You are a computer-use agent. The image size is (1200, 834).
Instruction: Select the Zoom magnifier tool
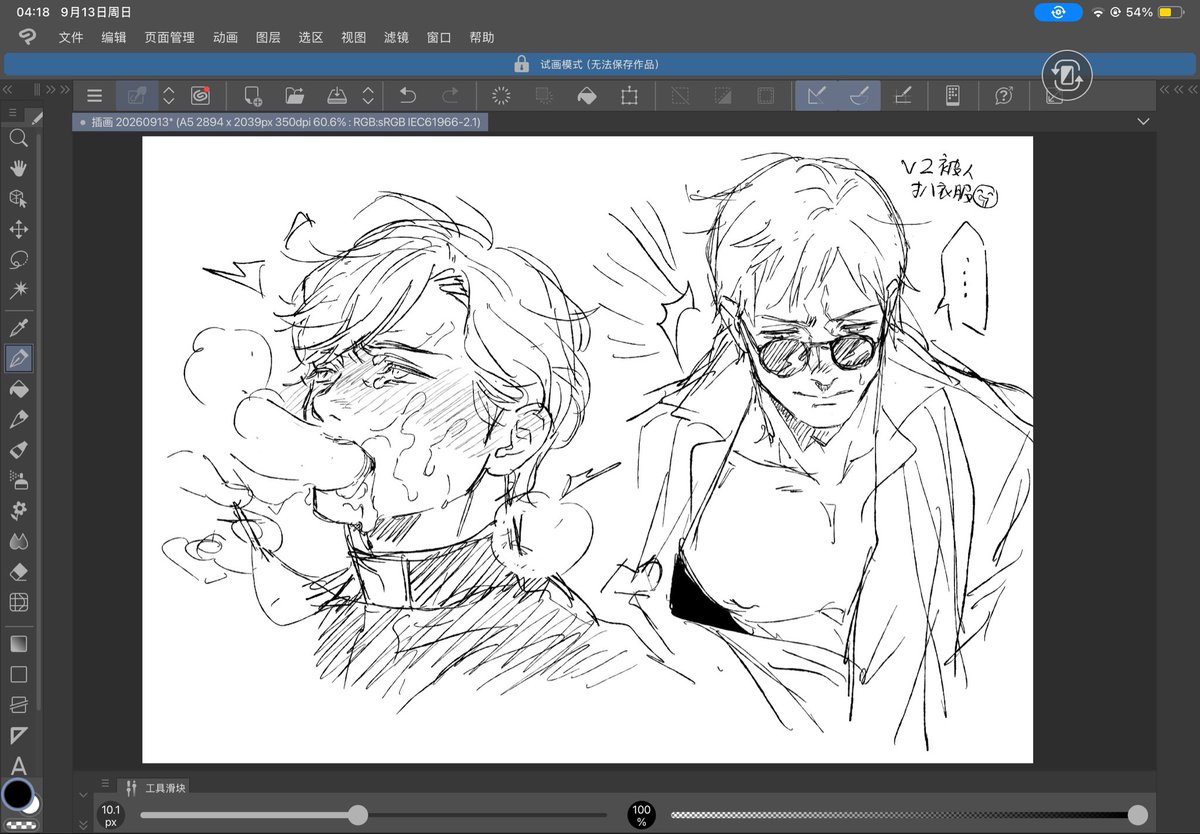(18, 138)
